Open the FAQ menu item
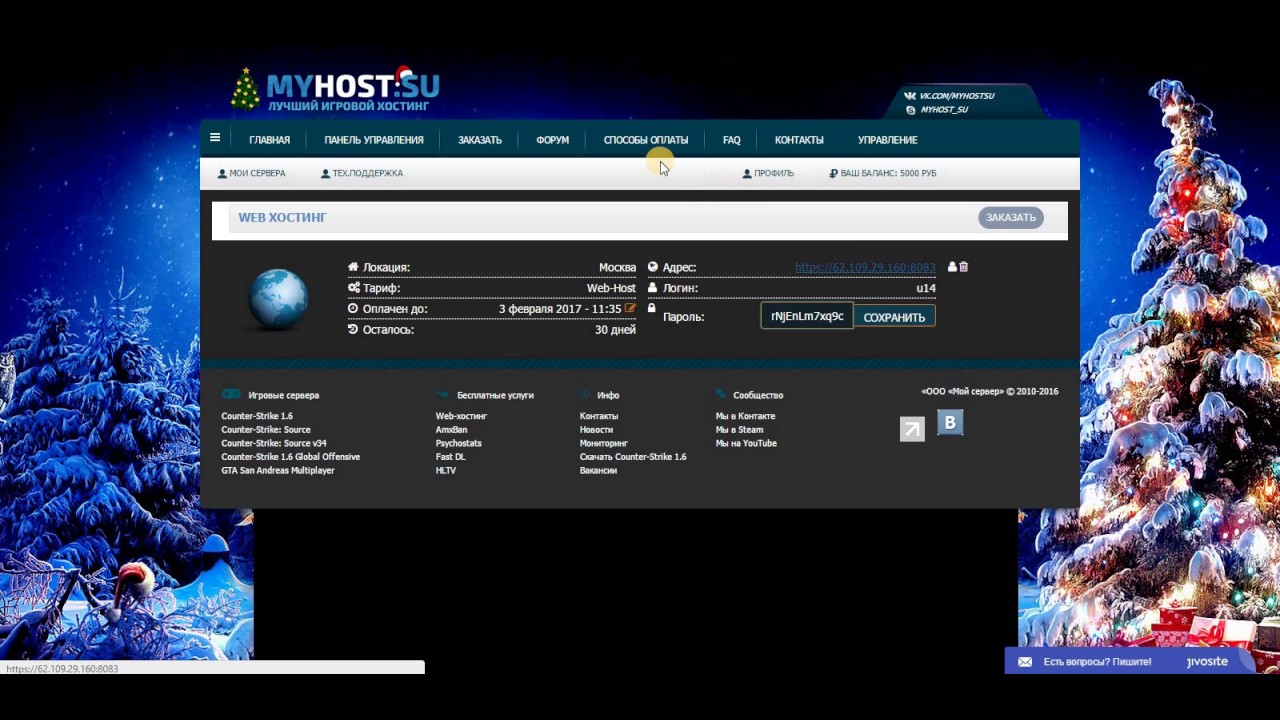The width and height of the screenshot is (1280, 720). [x=732, y=140]
